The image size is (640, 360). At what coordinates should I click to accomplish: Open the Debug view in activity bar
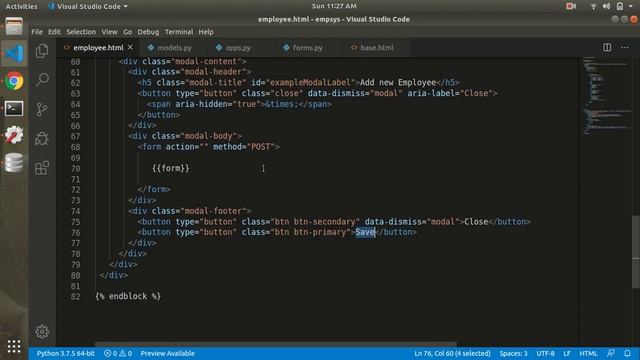[42, 138]
